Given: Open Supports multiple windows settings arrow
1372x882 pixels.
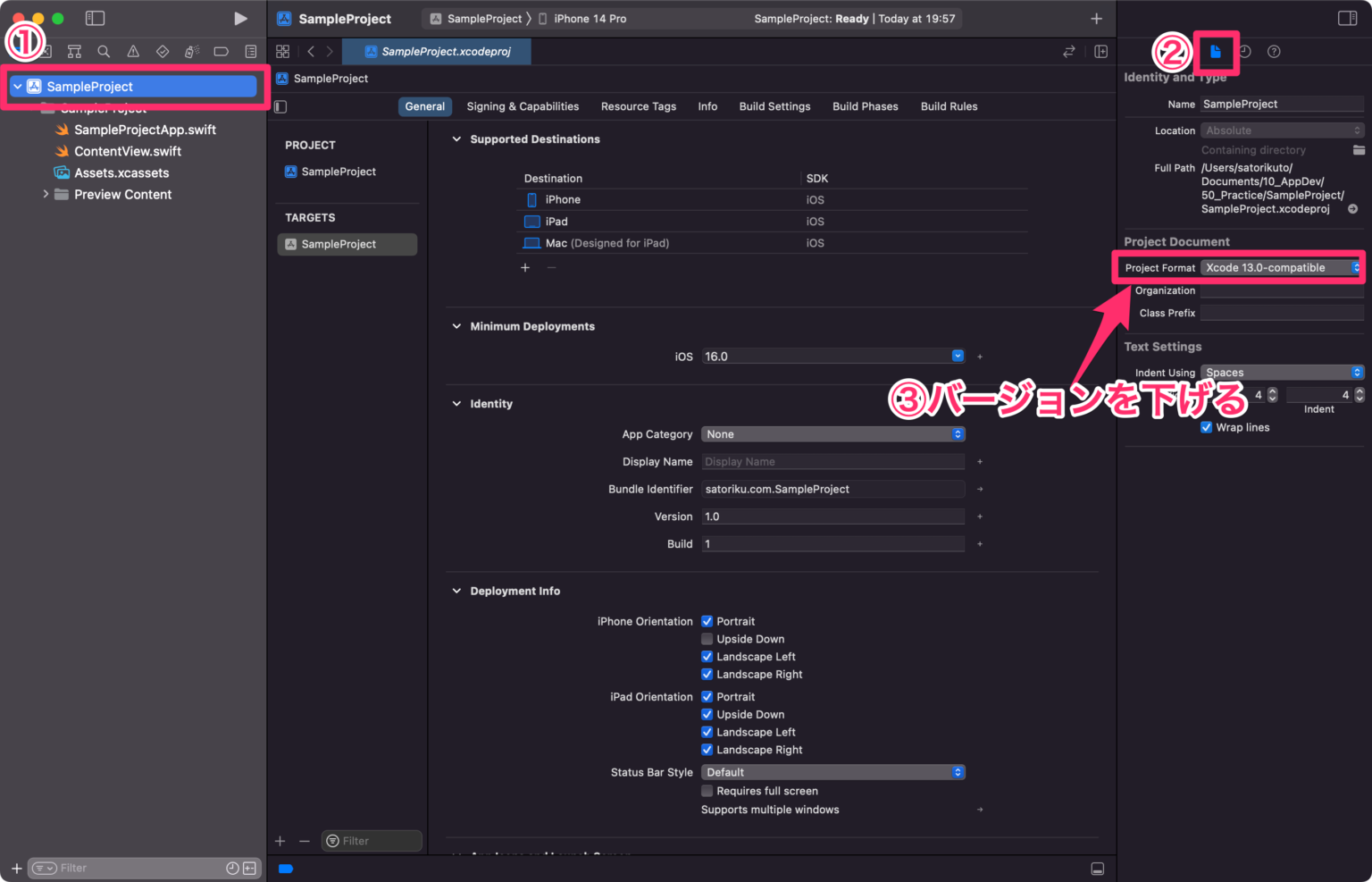Looking at the screenshot, I should 980,810.
